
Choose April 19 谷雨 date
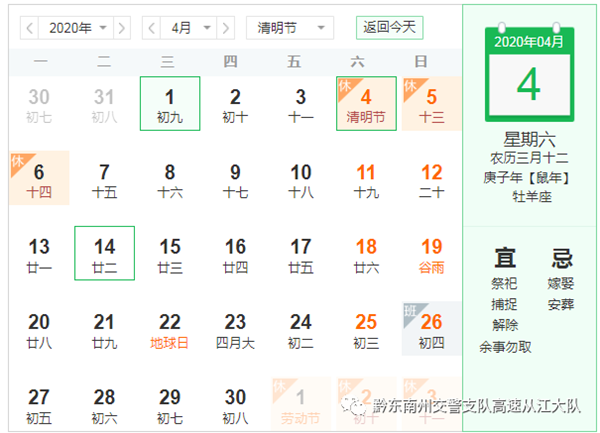click(x=431, y=254)
